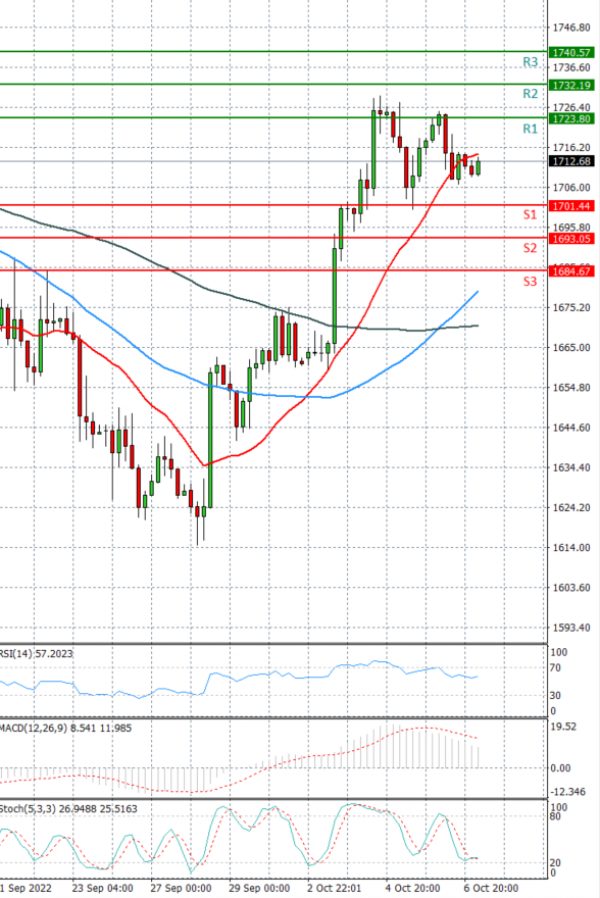Click the 1675.20 price axis value
The width and height of the screenshot is (600, 898).
pyautogui.click(x=571, y=308)
